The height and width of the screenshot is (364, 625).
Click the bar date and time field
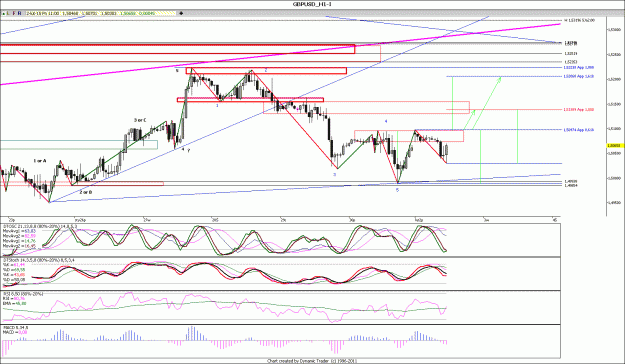pyautogui.click(x=43, y=13)
